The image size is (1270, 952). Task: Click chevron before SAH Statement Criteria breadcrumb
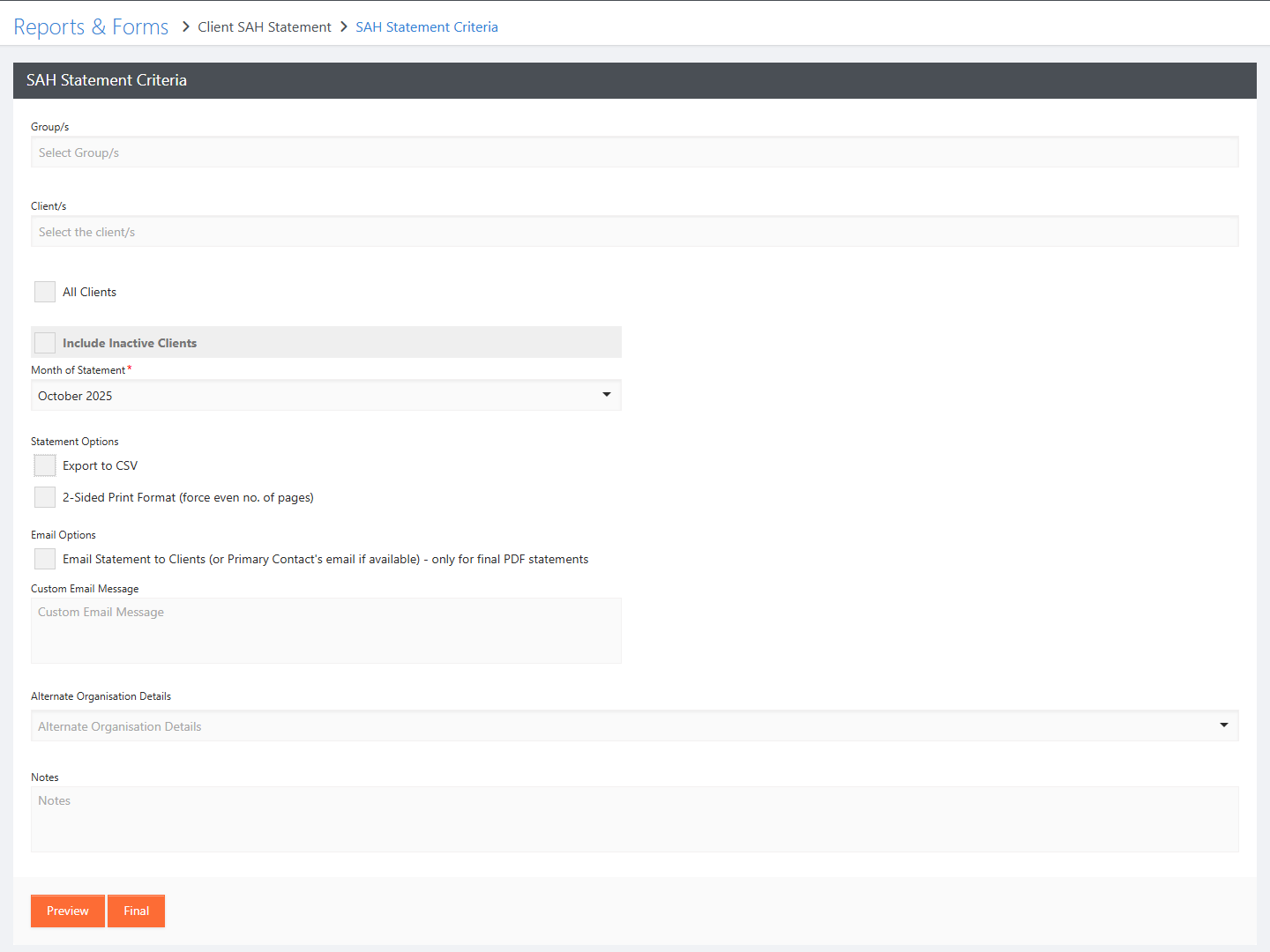pos(344,27)
